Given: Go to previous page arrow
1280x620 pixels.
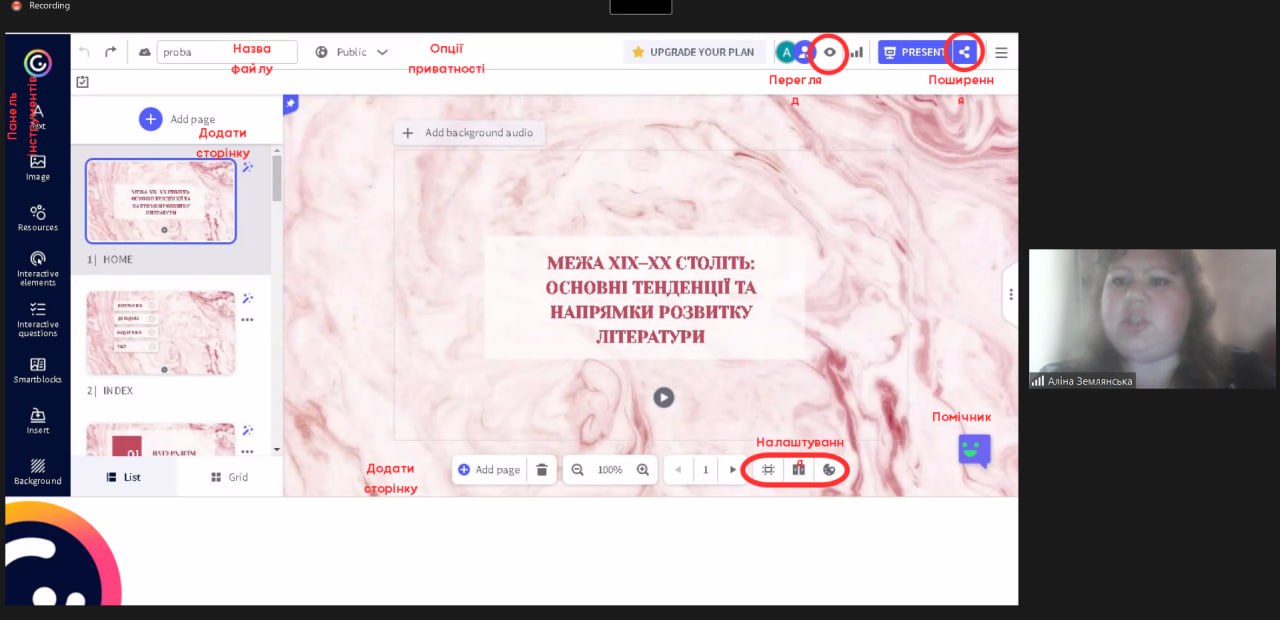Looking at the screenshot, I should click(x=678, y=469).
